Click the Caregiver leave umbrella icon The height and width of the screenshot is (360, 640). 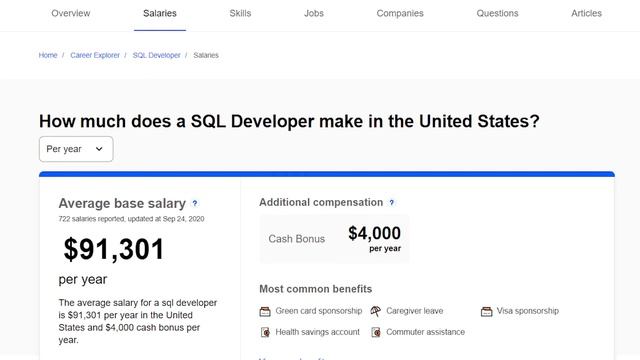[x=376, y=311]
